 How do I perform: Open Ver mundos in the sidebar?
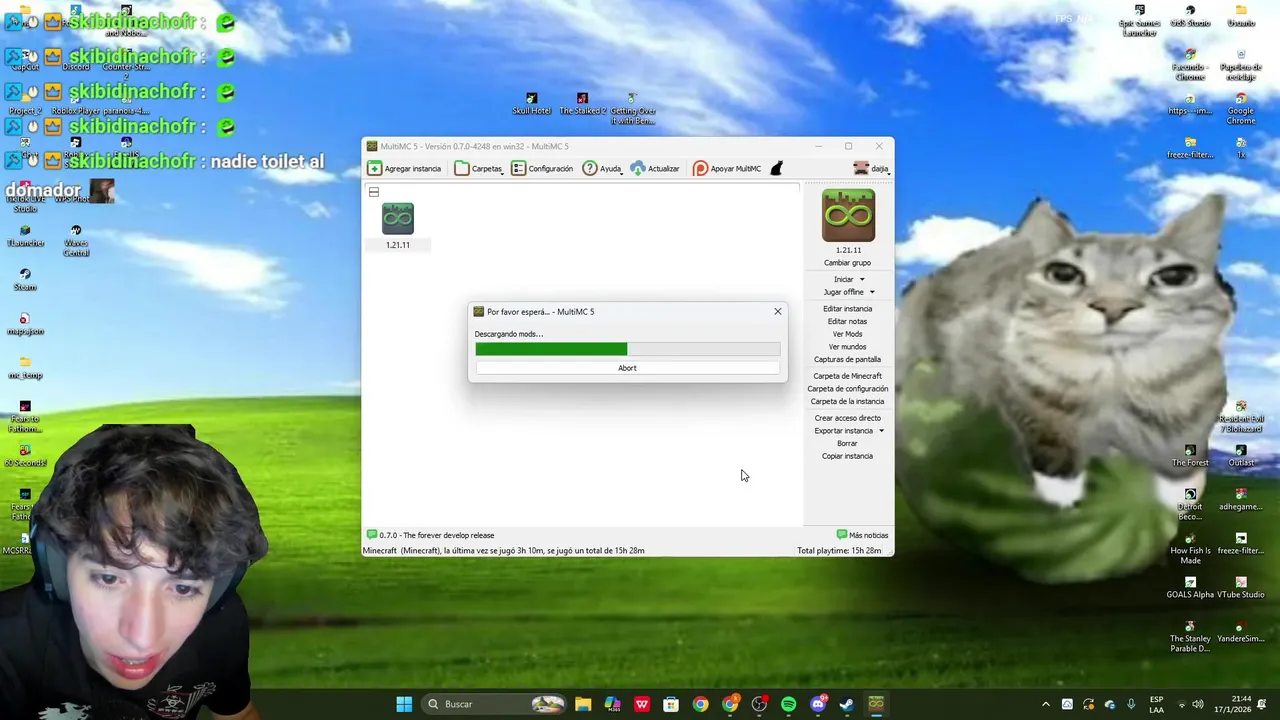tap(847, 347)
